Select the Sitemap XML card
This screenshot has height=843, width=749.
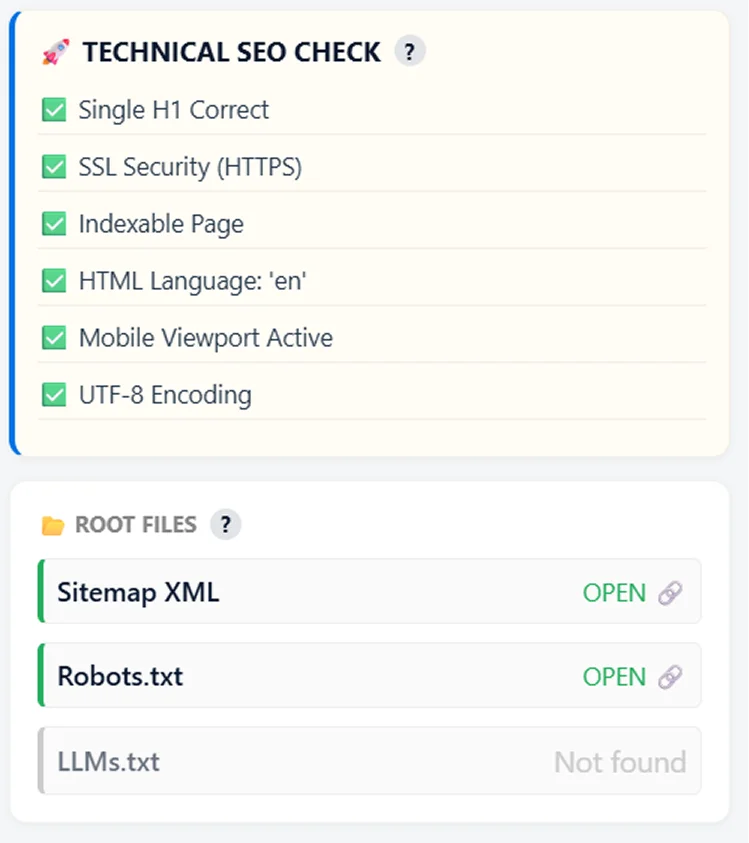[x=300, y=592]
